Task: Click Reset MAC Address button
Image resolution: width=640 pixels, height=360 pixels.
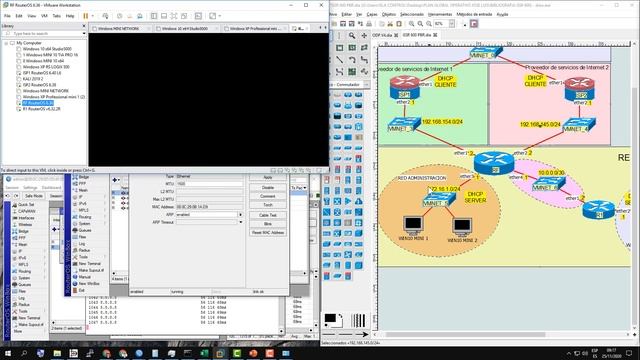Action: click(268, 233)
